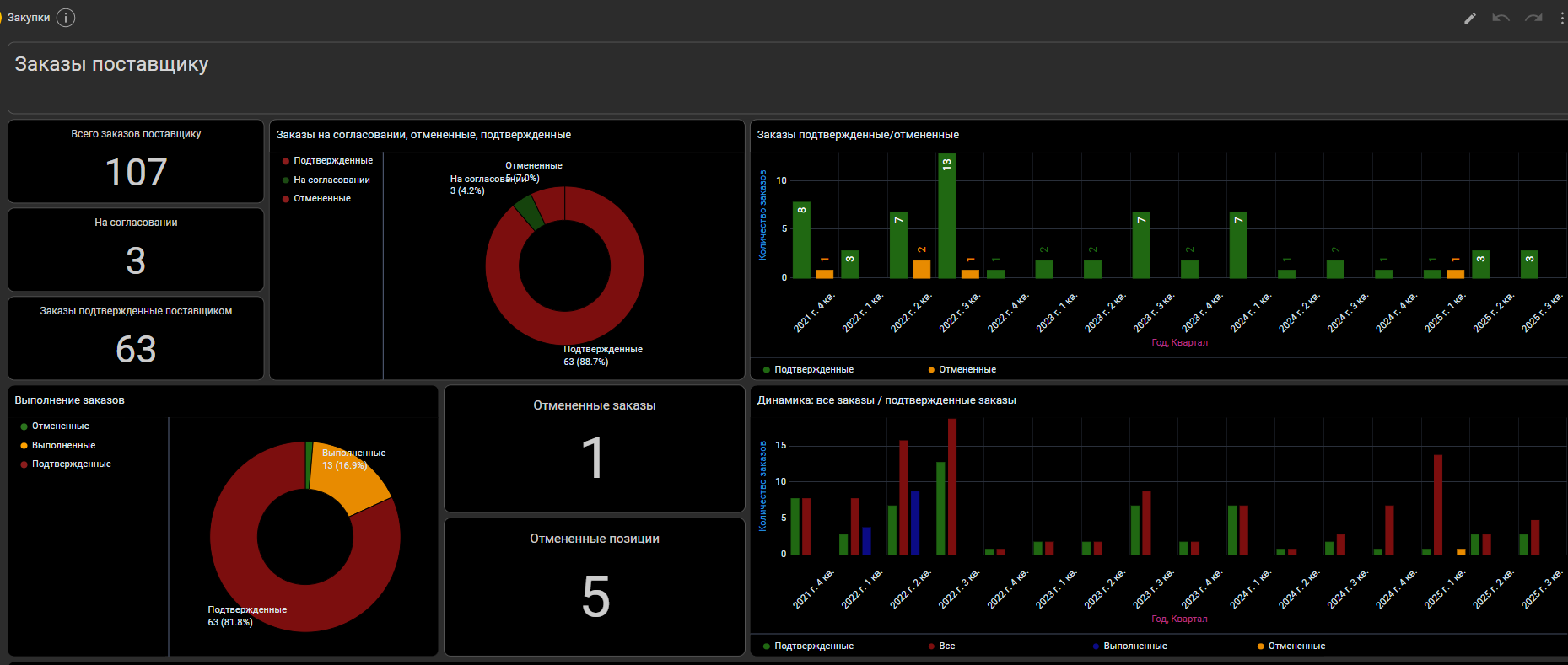
Task: Select the Всего заказов поставщику 107 card
Action: point(136,161)
